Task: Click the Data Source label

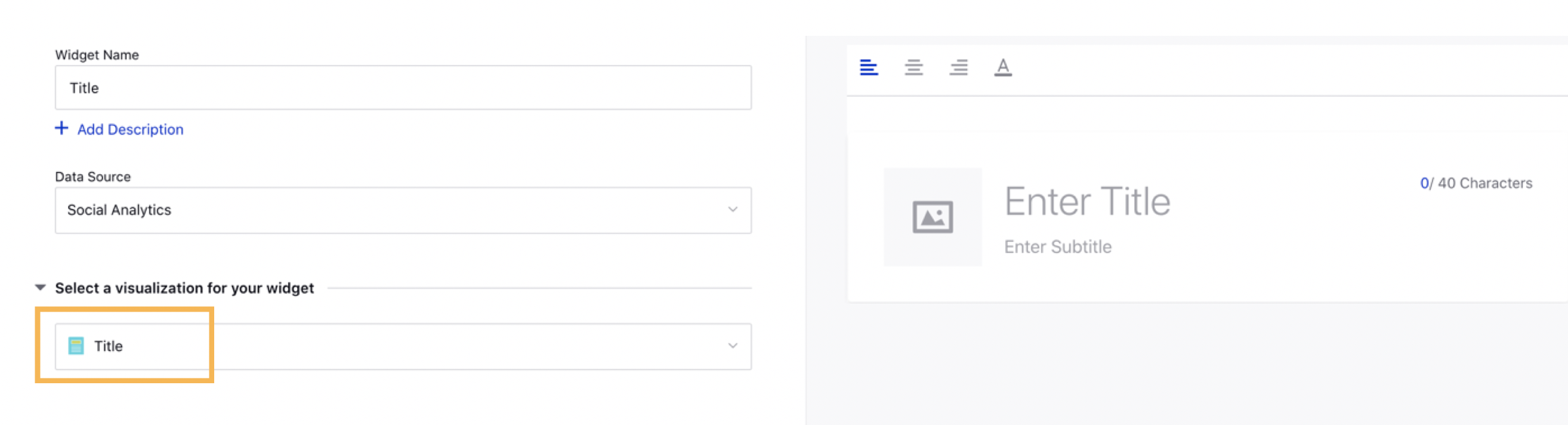Action: (x=92, y=177)
